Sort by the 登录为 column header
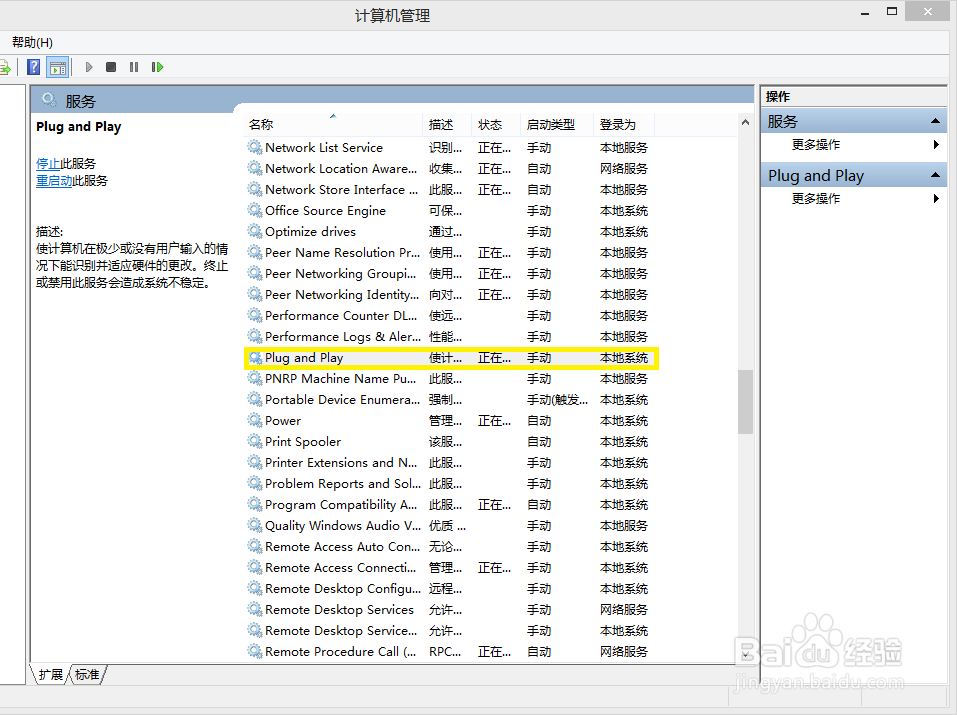957x715 pixels. tap(623, 125)
